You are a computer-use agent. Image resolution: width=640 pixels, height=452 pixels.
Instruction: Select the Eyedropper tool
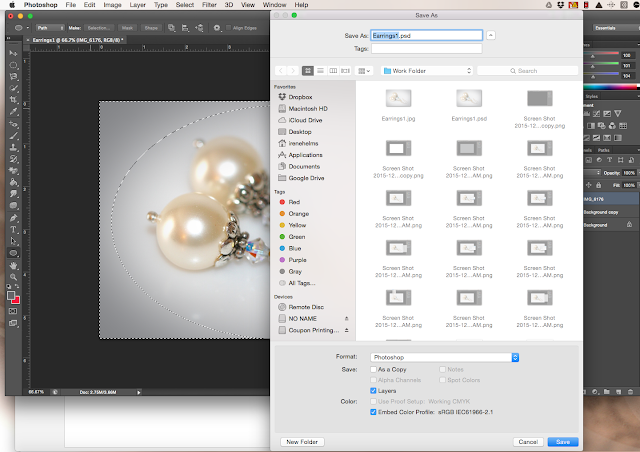point(13,111)
